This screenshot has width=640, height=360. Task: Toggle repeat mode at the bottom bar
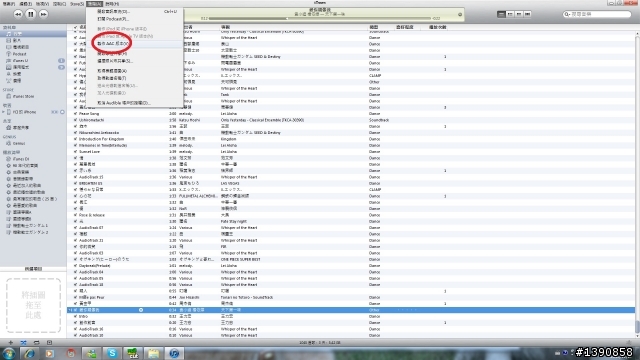36,342
